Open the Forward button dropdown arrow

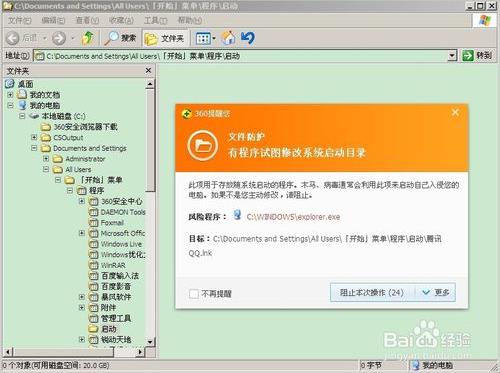pyautogui.click(x=72, y=39)
